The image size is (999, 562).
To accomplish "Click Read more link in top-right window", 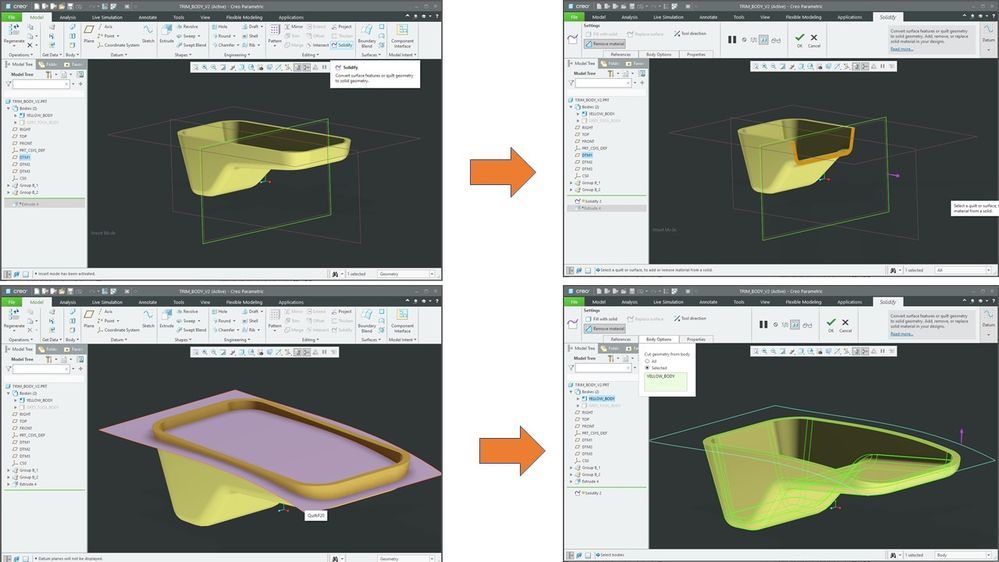I will (901, 49).
